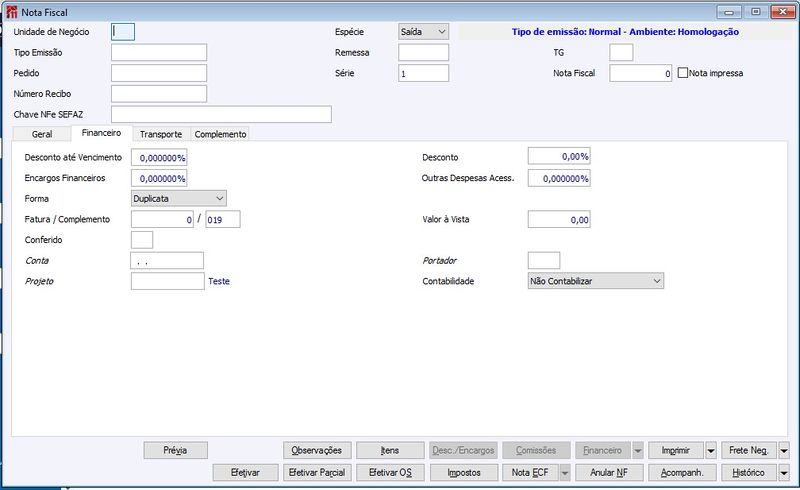
Task: Open the Contabilidade dropdown Não Contabilizar
Action: [595, 281]
